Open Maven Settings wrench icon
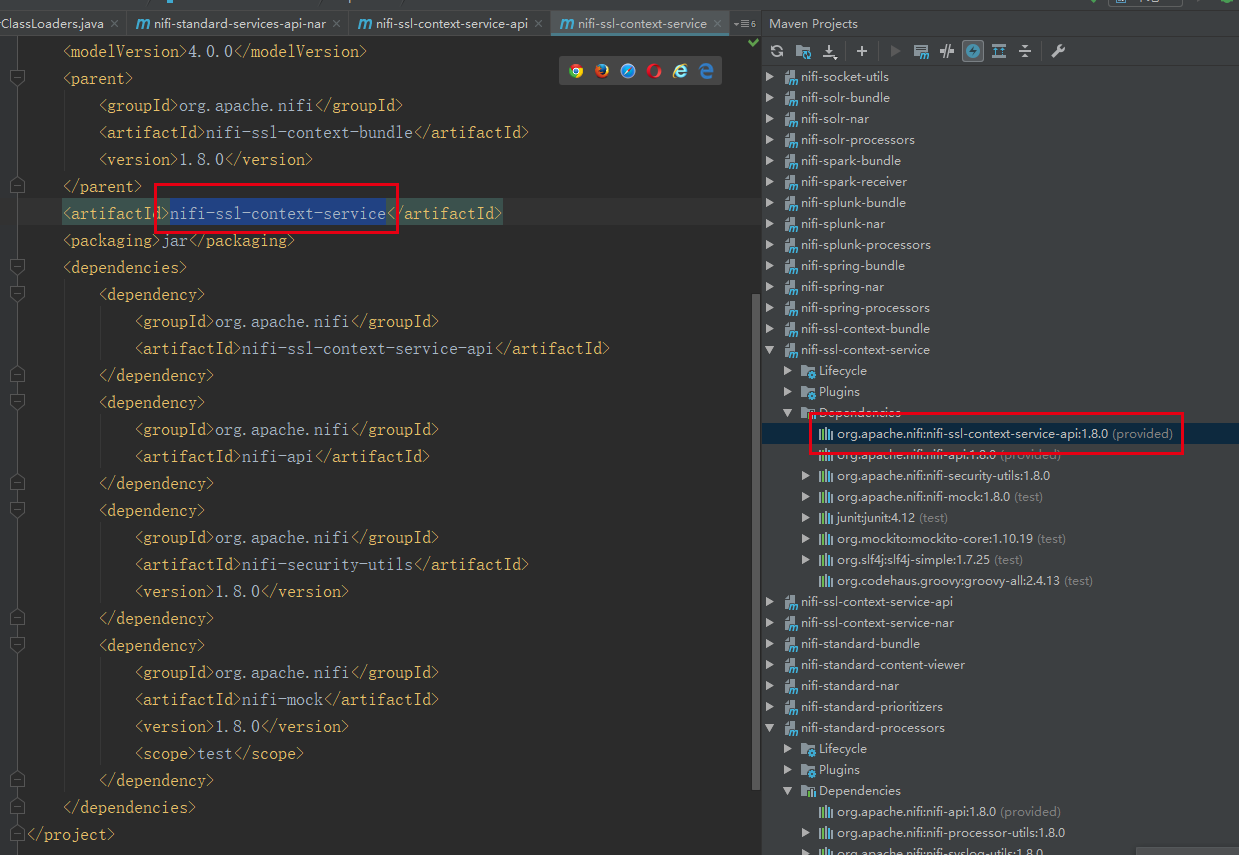This screenshot has height=855, width=1239. [1059, 51]
